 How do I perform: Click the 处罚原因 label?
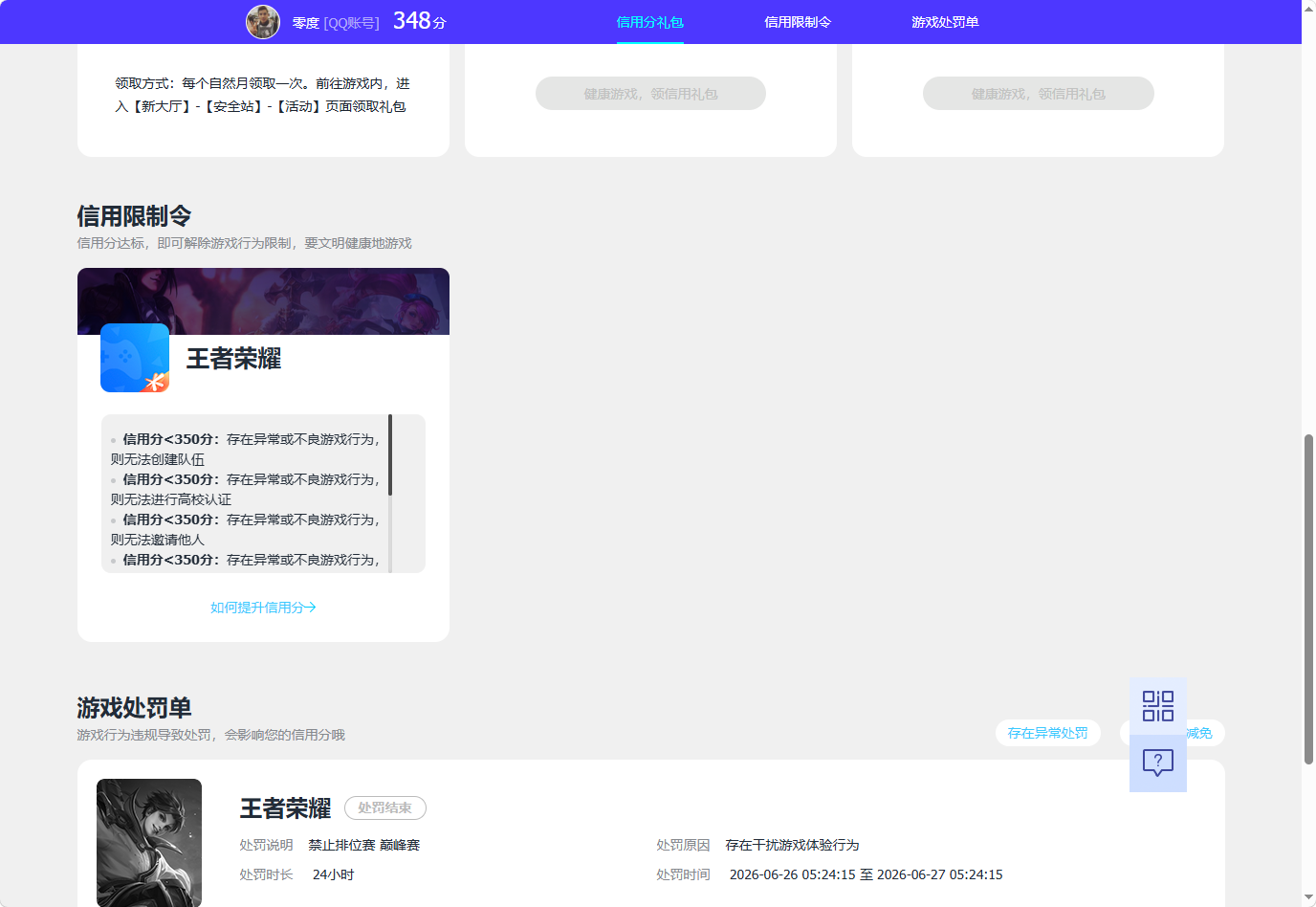coord(683,845)
